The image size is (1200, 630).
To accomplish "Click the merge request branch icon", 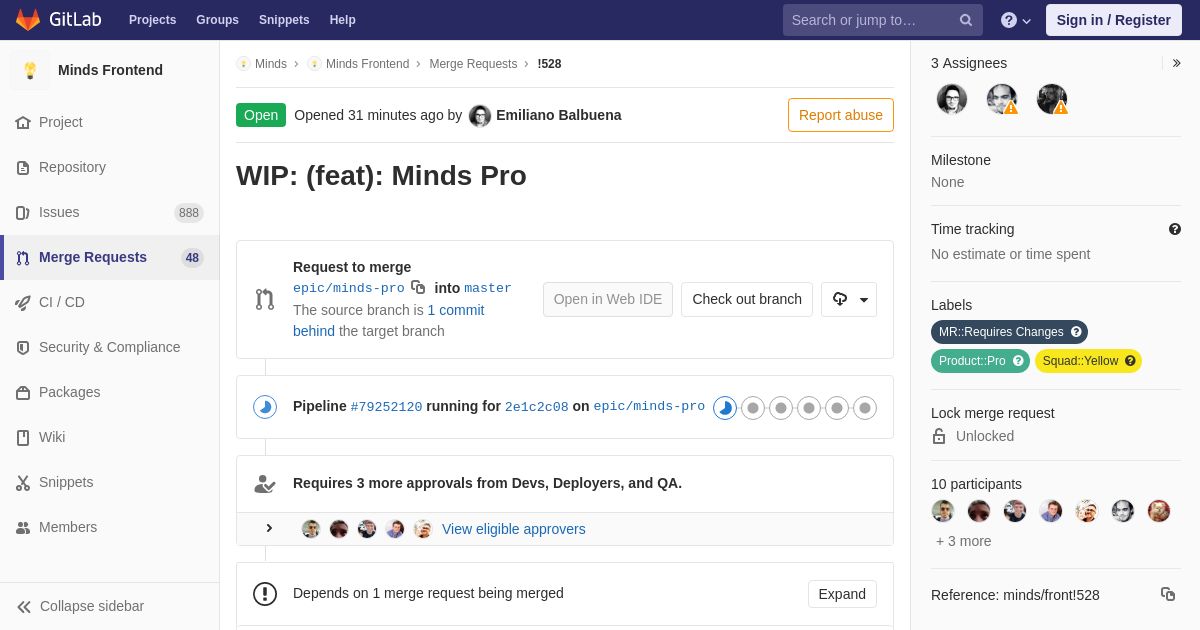I will click(265, 299).
